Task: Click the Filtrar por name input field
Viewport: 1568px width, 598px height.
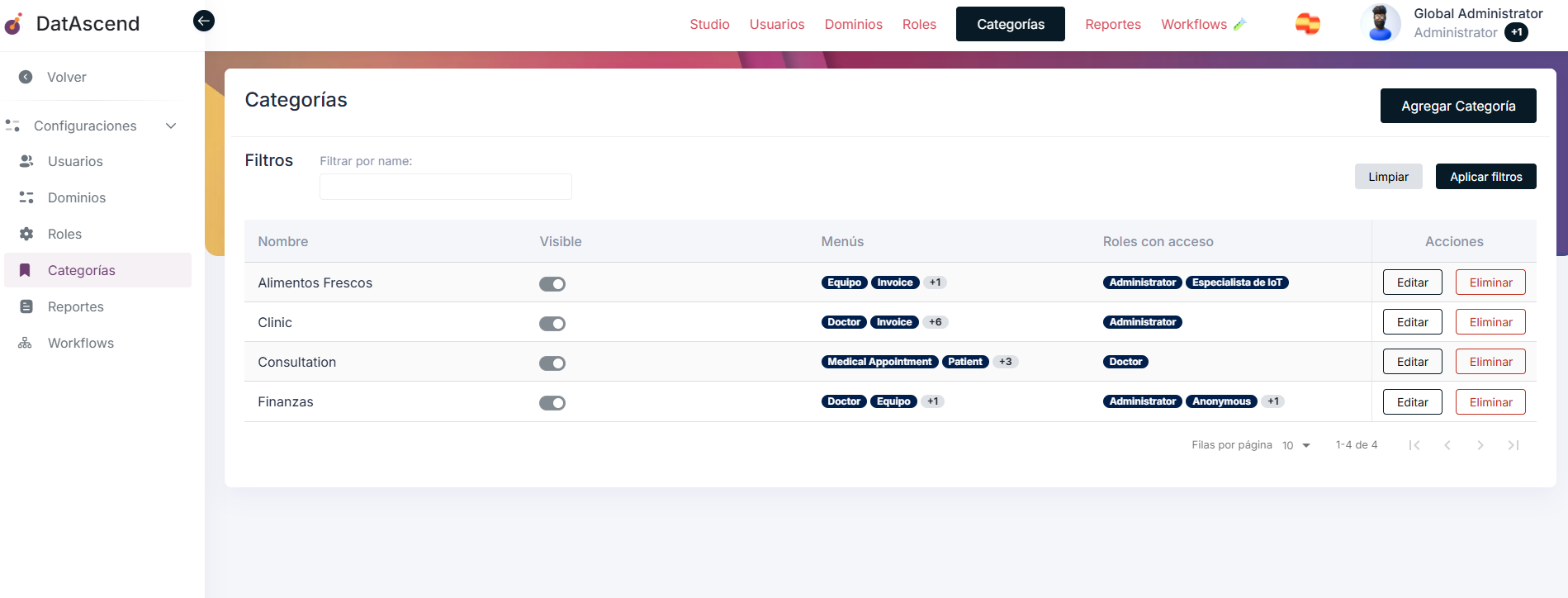Action: click(445, 187)
